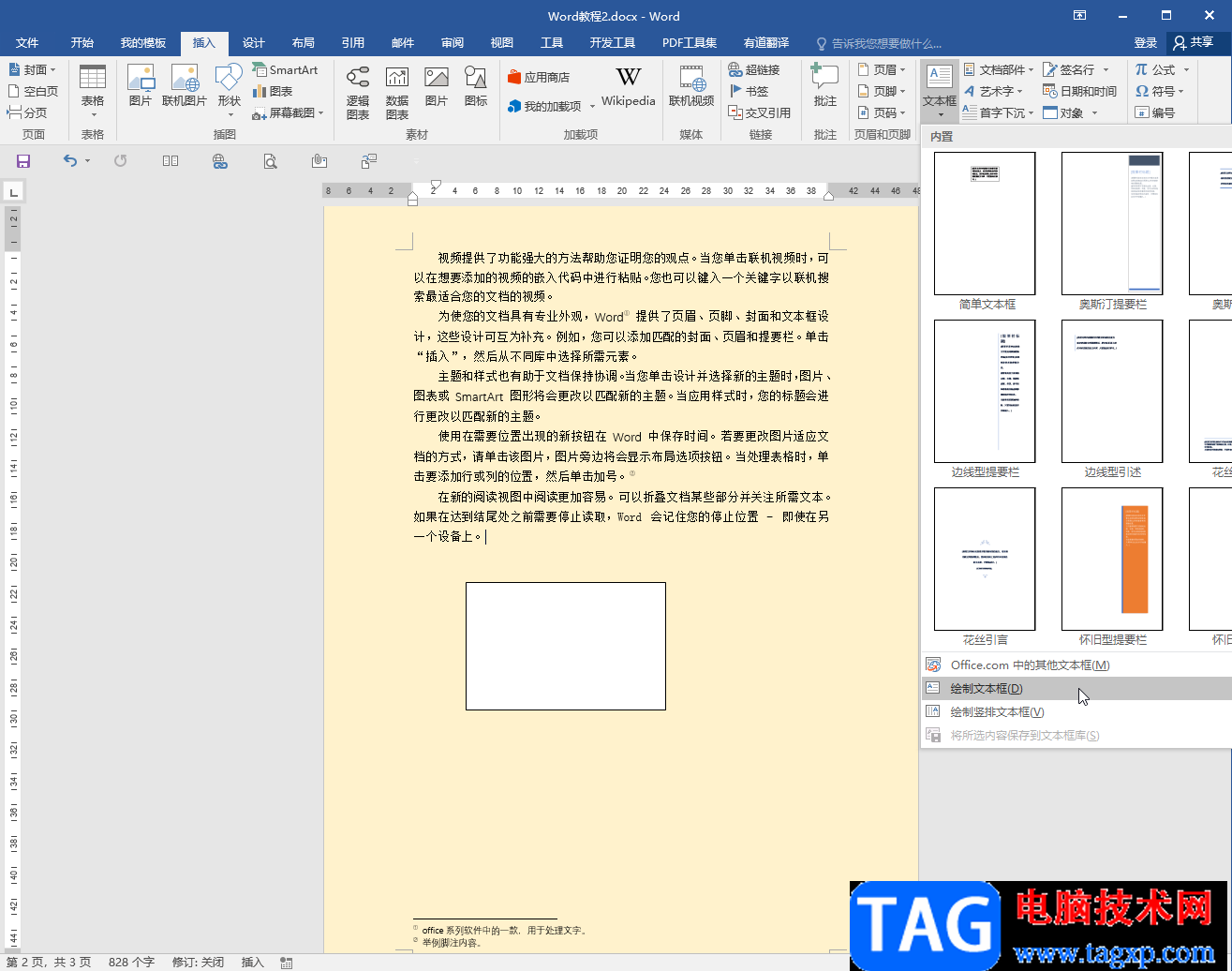Undo the last action

(x=70, y=161)
